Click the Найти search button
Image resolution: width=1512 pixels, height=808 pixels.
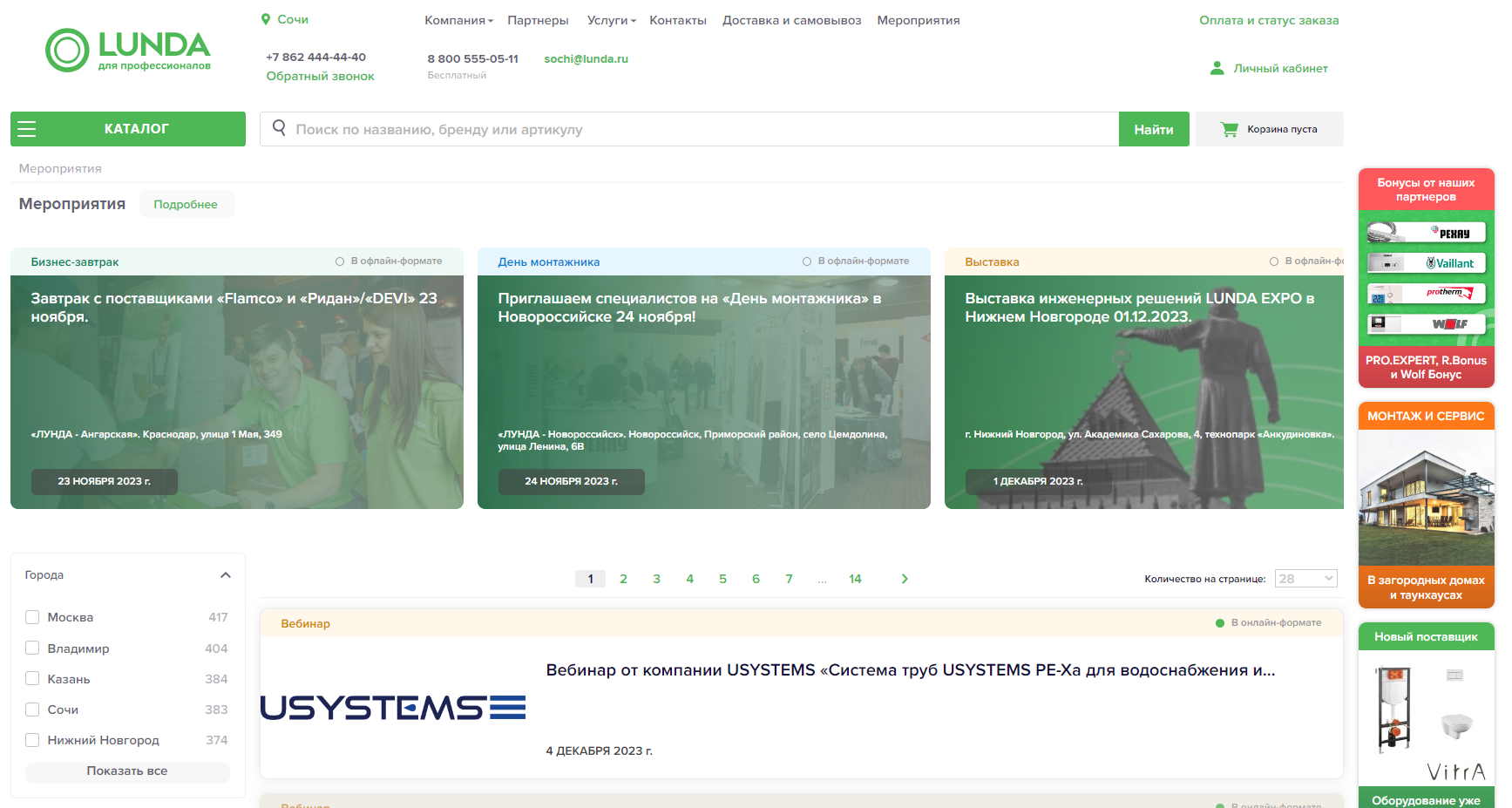coord(1154,129)
